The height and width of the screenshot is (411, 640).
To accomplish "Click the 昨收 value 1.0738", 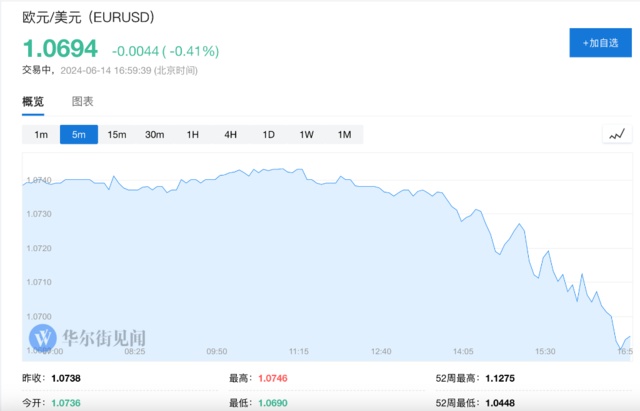I will (65, 378).
